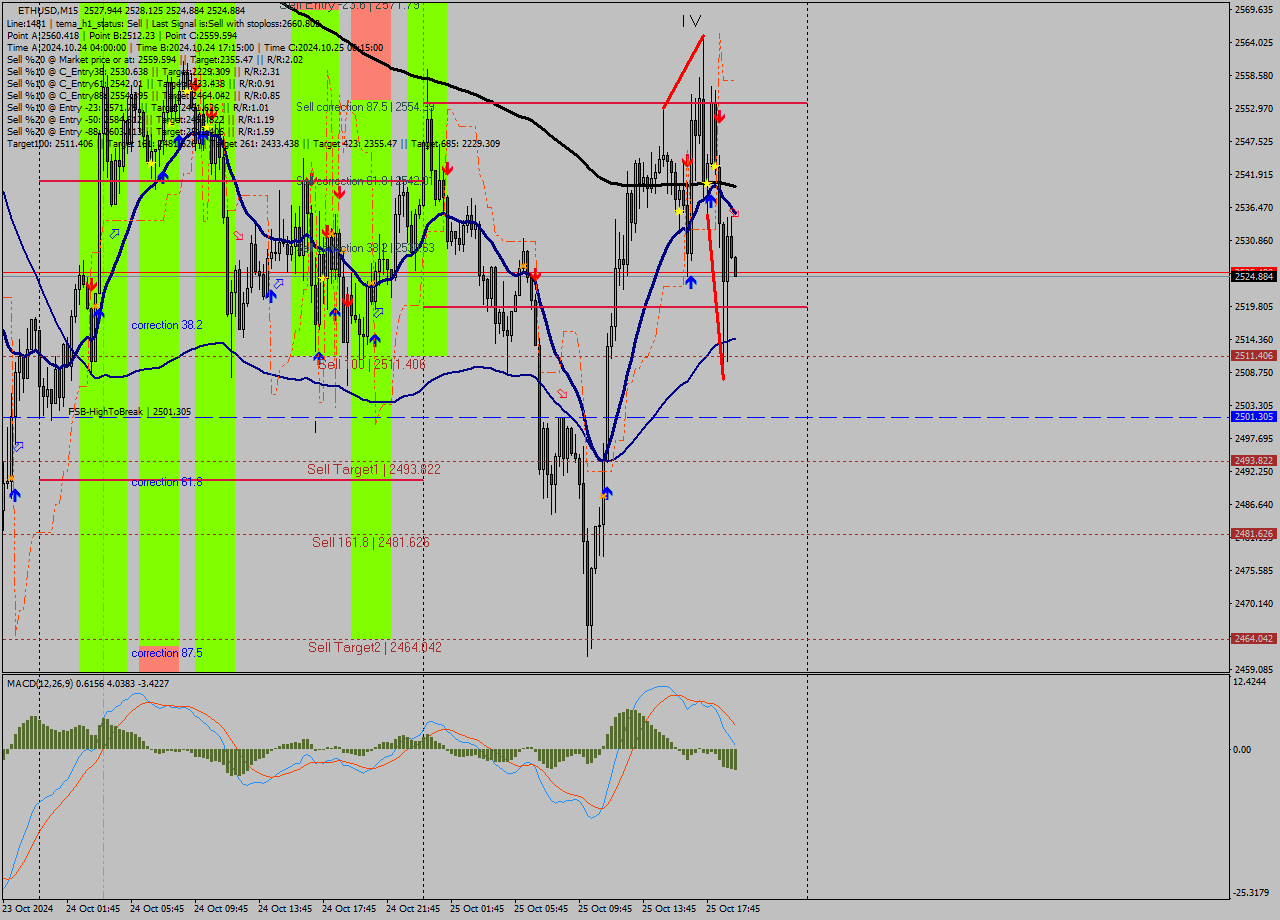Click the 25 Oct 17:45 time label

[x=733, y=909]
